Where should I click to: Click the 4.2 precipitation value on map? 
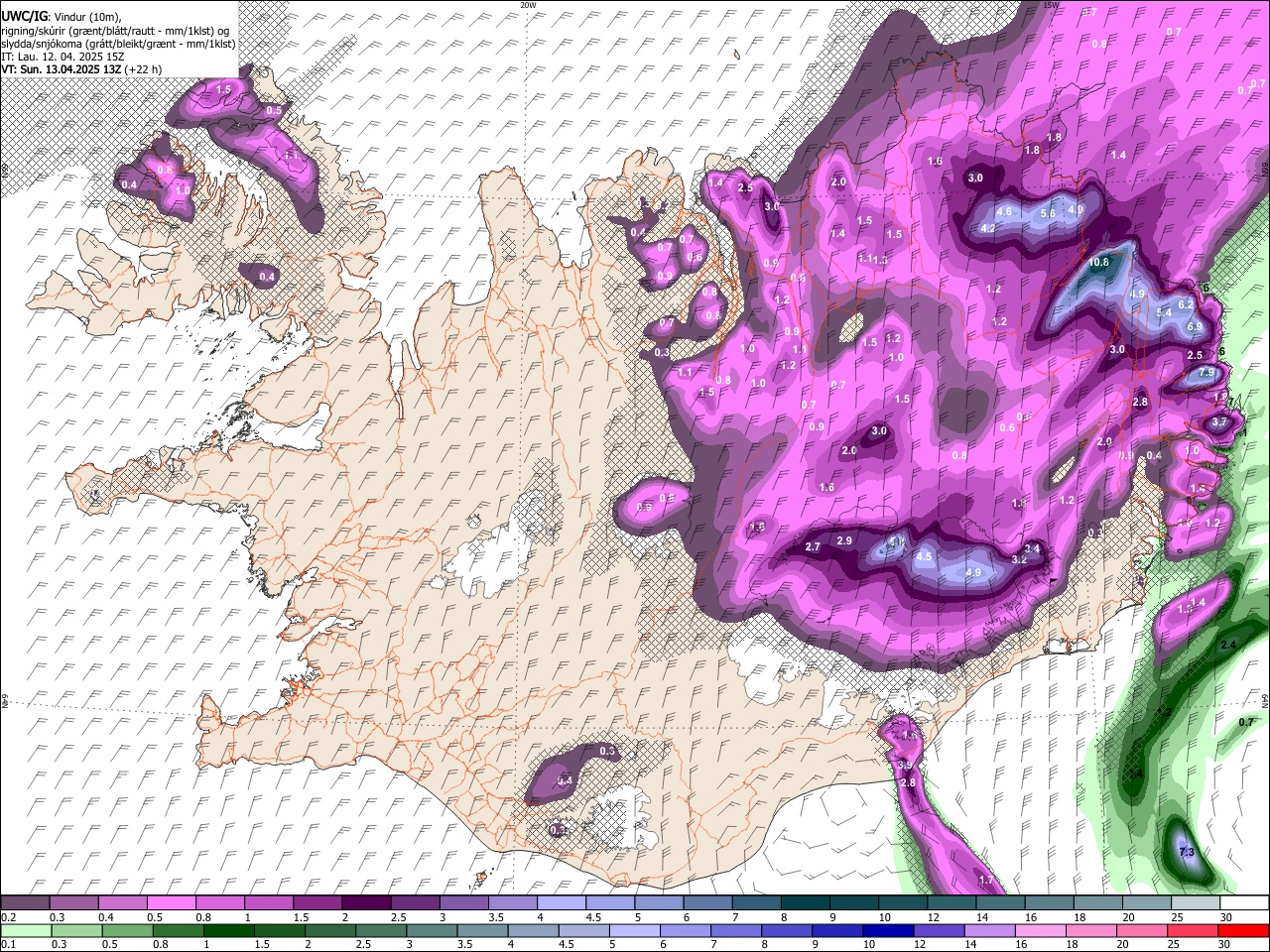pyautogui.click(x=987, y=228)
